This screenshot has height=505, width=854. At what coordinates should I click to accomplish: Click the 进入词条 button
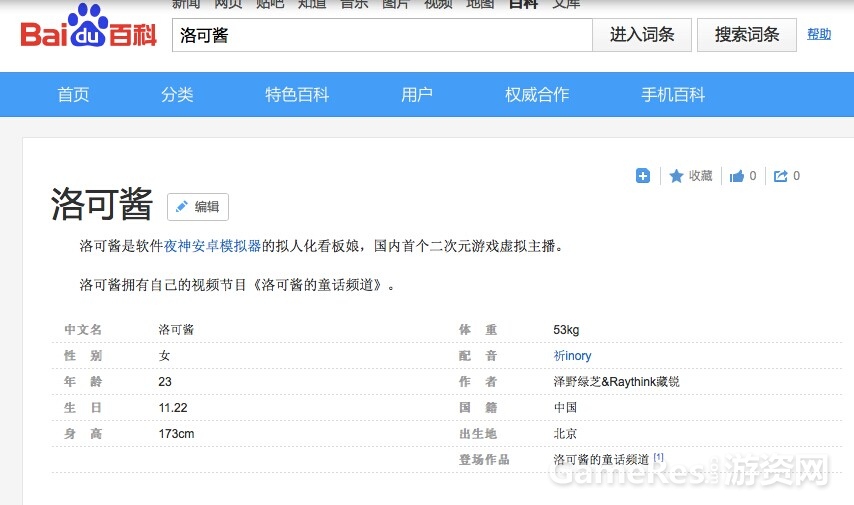point(642,35)
